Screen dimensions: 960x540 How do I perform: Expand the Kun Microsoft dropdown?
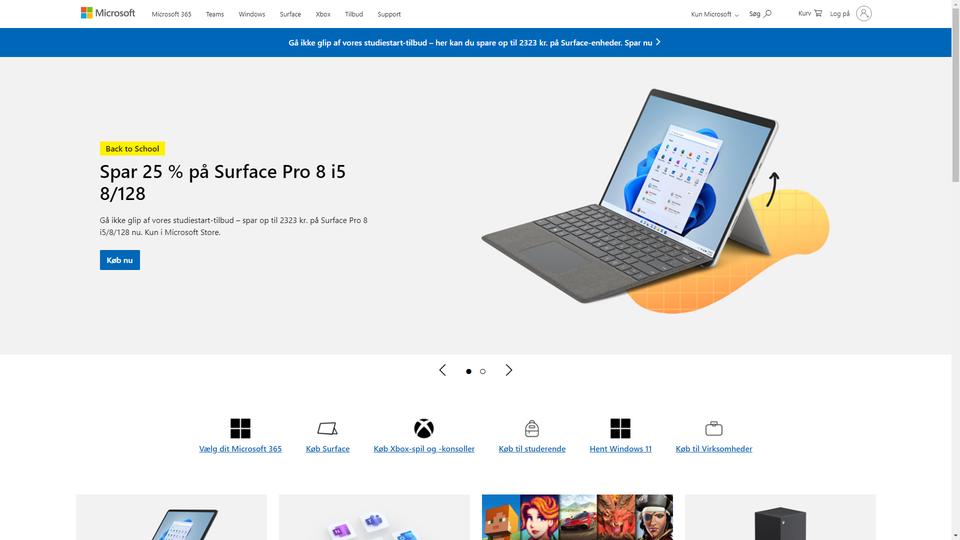coord(714,14)
